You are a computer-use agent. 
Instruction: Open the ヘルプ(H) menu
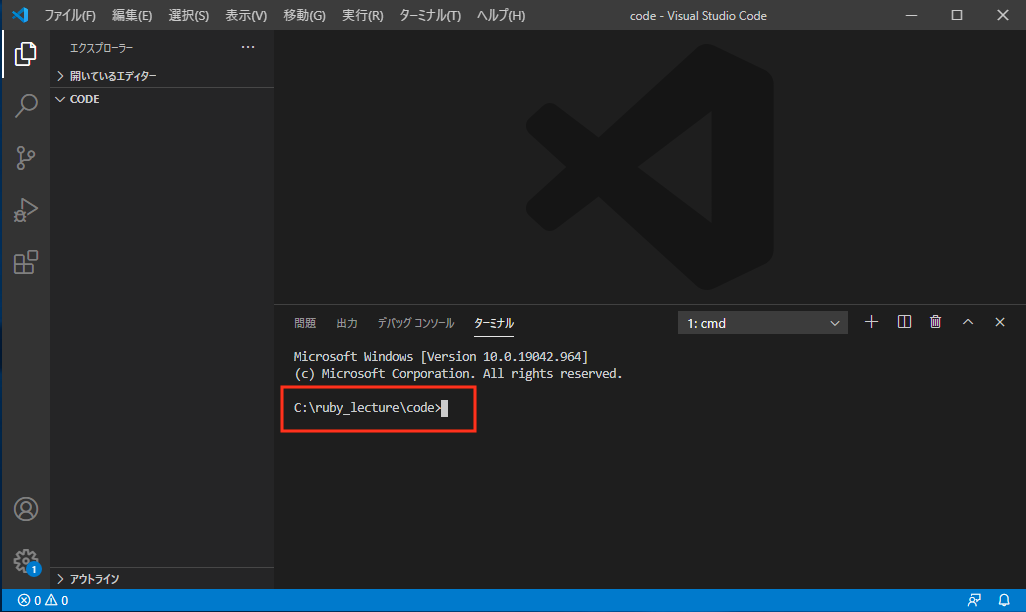[x=501, y=15]
